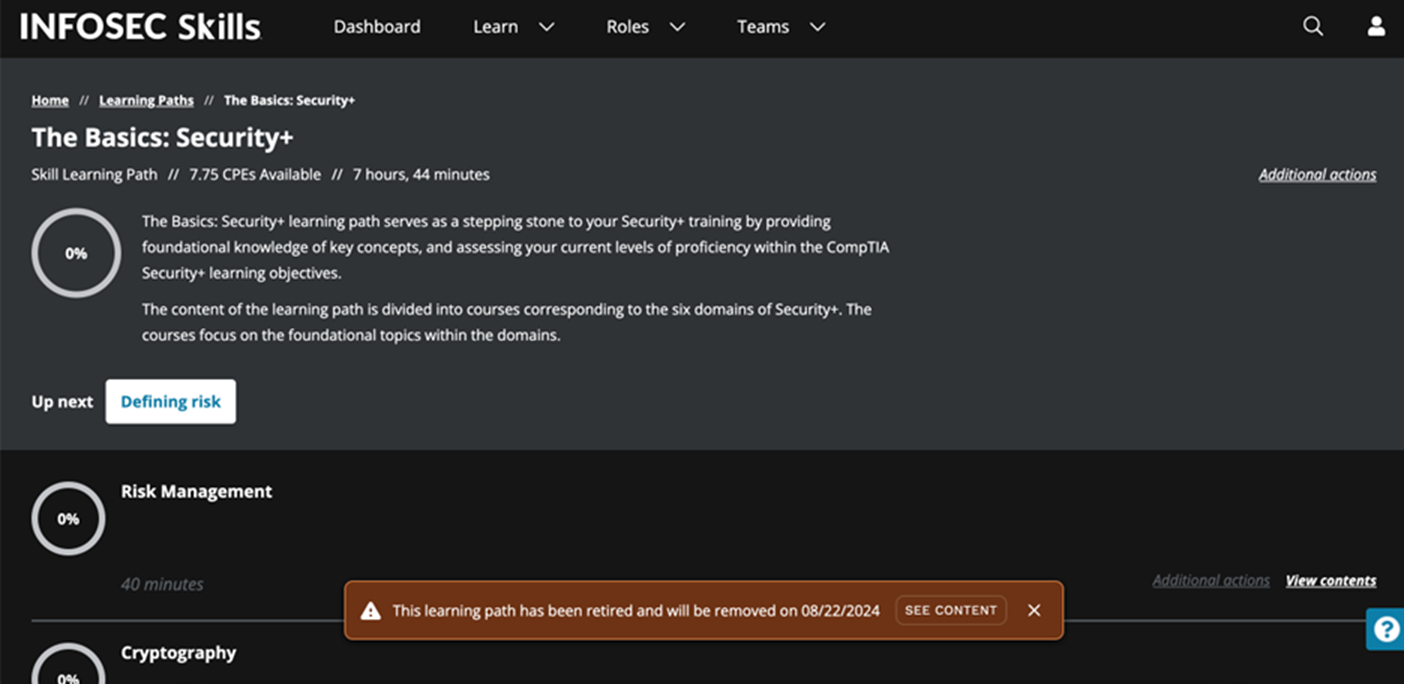
Task: Open Additional actions for the learning path
Action: pos(1317,174)
